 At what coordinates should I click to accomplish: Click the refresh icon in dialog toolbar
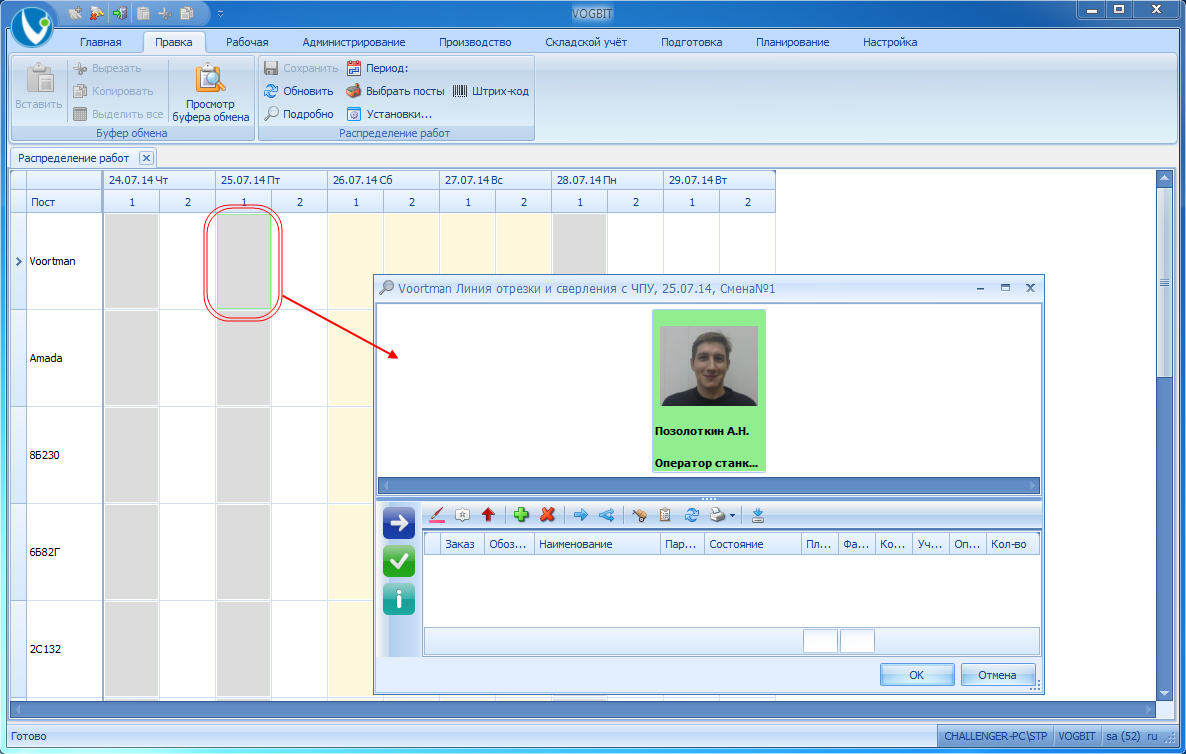[x=691, y=515]
